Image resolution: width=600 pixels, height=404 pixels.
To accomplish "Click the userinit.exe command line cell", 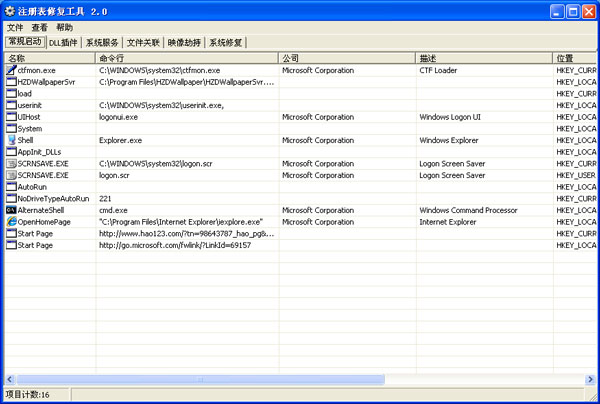I will coord(161,105).
